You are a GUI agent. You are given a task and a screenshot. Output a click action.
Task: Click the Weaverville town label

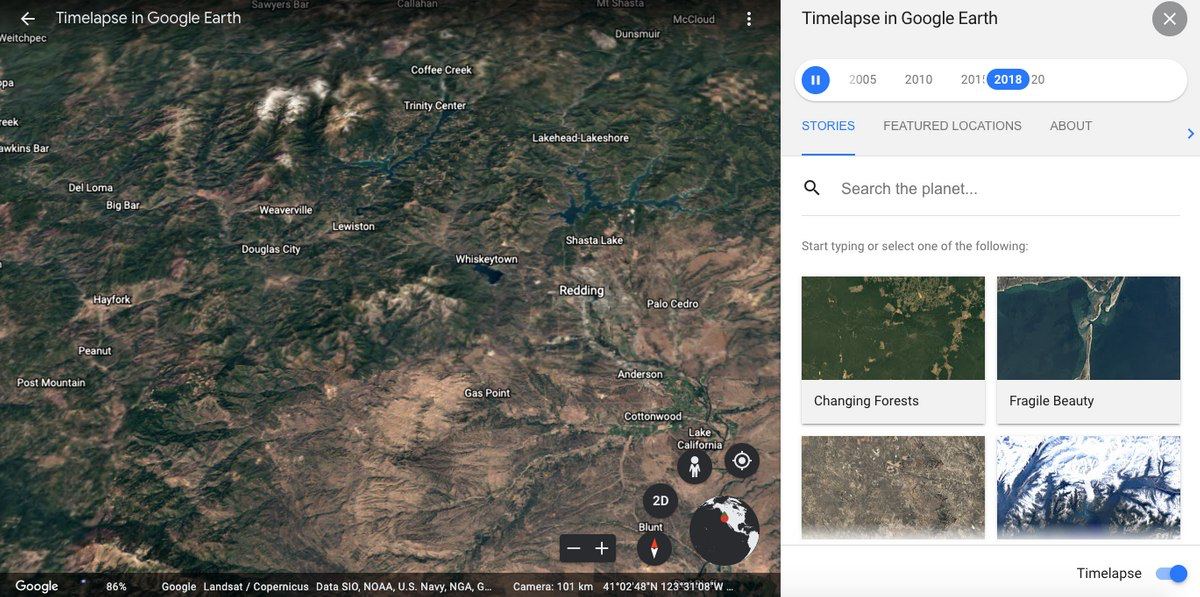coord(286,210)
